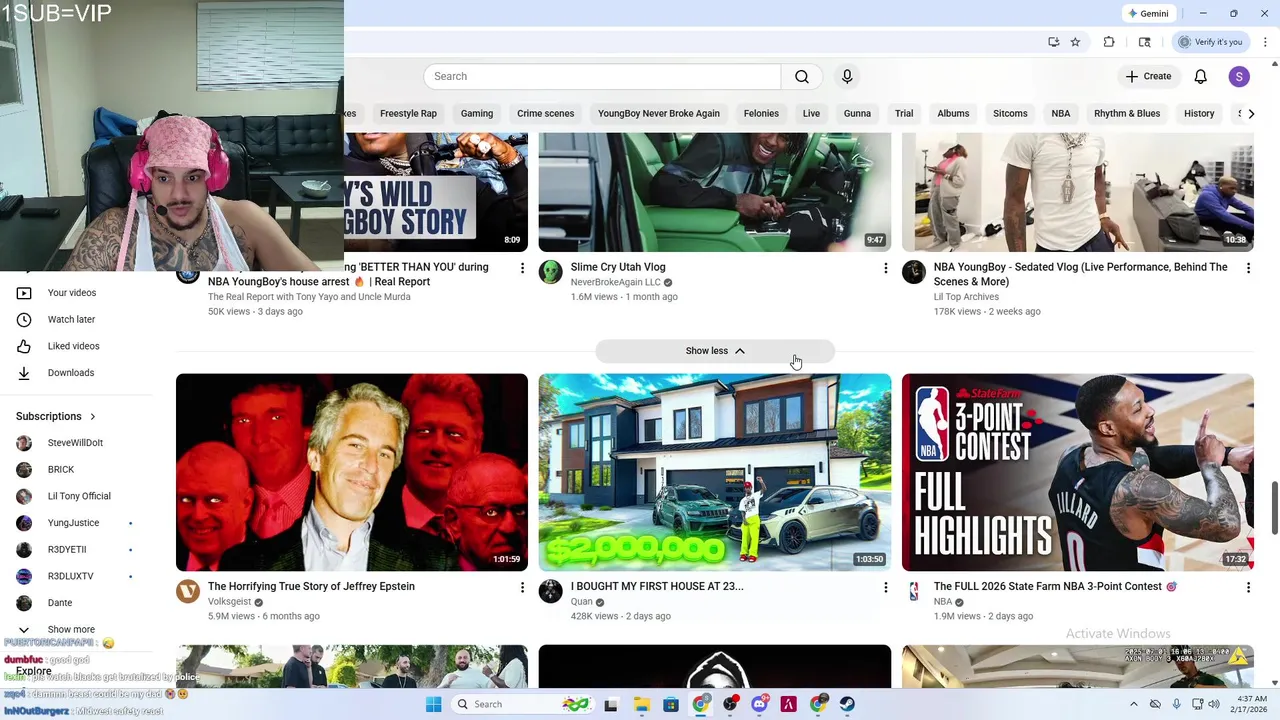1280x720 pixels.
Task: Select the History topic chip
Action: [x=1199, y=114]
